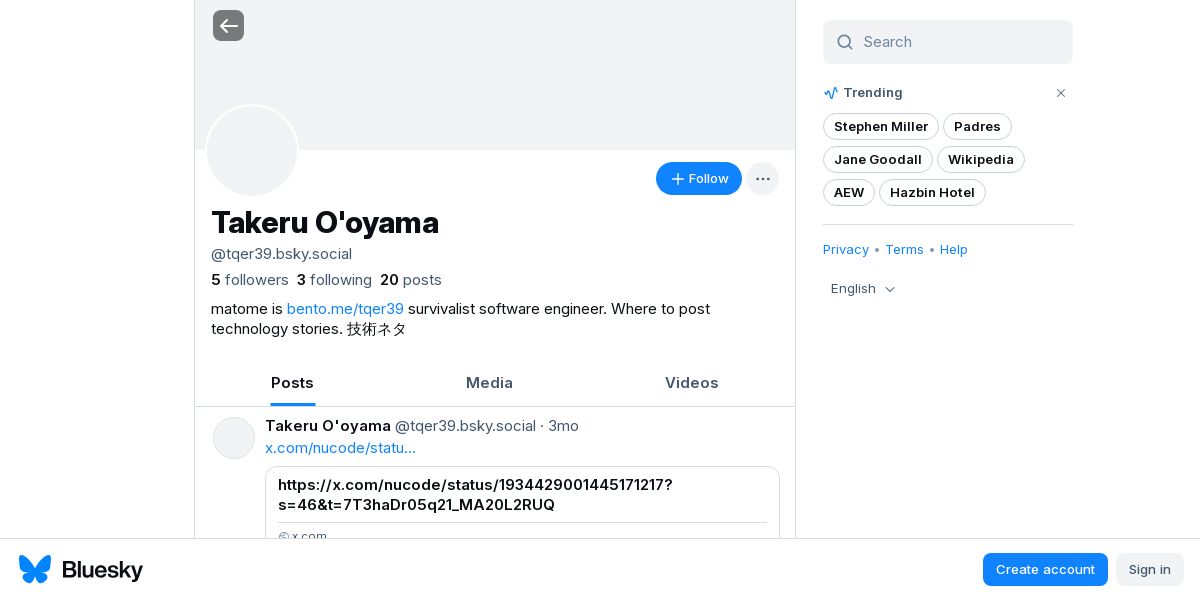Open the English language dropdown

863,289
